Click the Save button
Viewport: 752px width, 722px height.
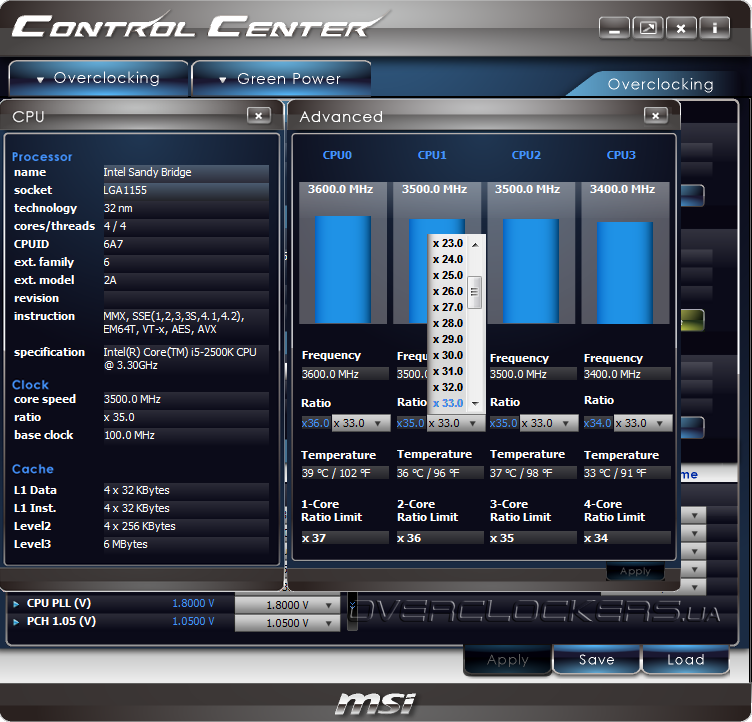point(597,660)
